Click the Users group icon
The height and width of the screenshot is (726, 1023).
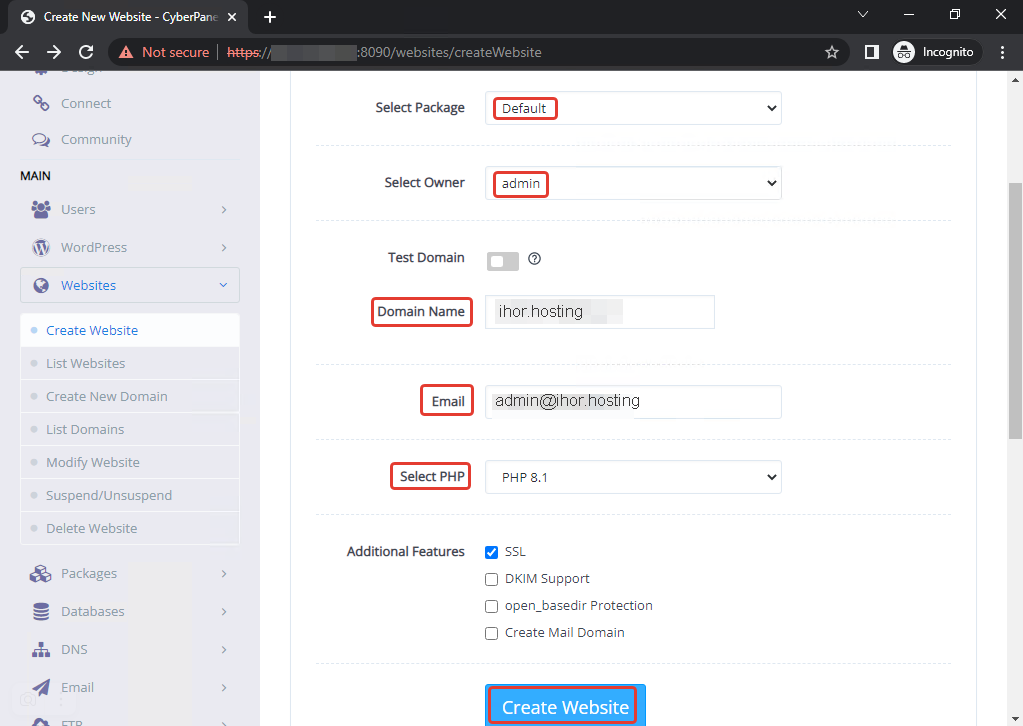coord(41,209)
